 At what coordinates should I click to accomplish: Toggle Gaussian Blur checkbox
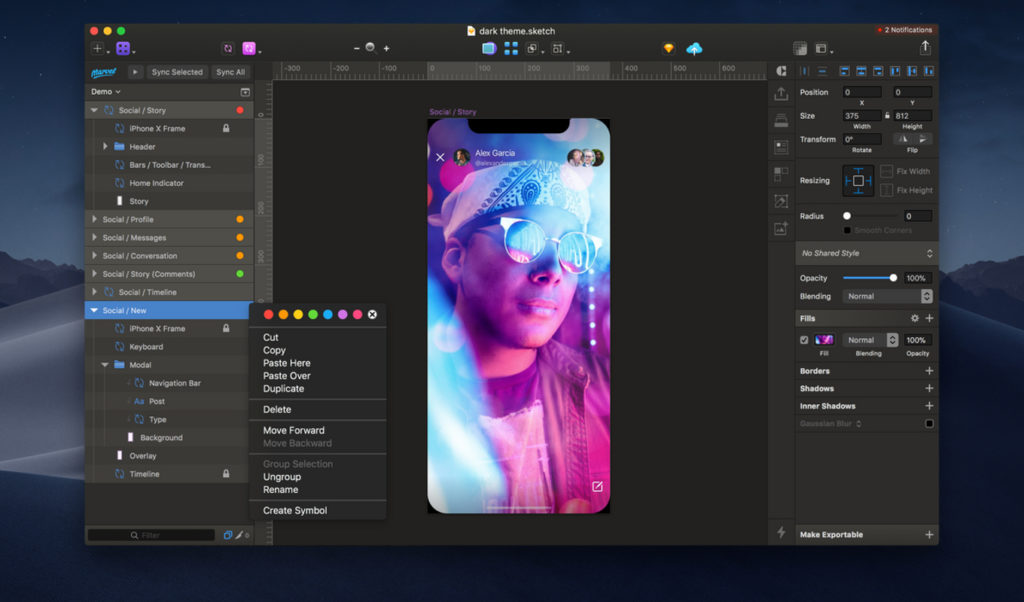pyautogui.click(x=929, y=424)
